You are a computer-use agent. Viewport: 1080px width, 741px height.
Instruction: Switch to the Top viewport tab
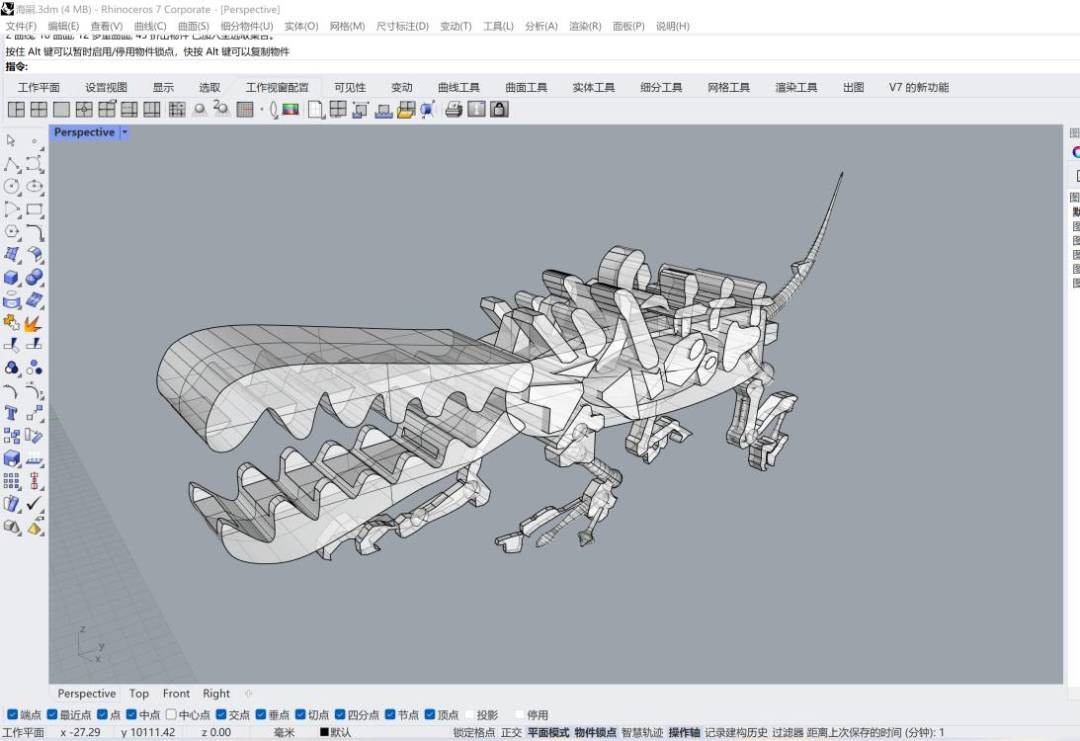(x=139, y=693)
